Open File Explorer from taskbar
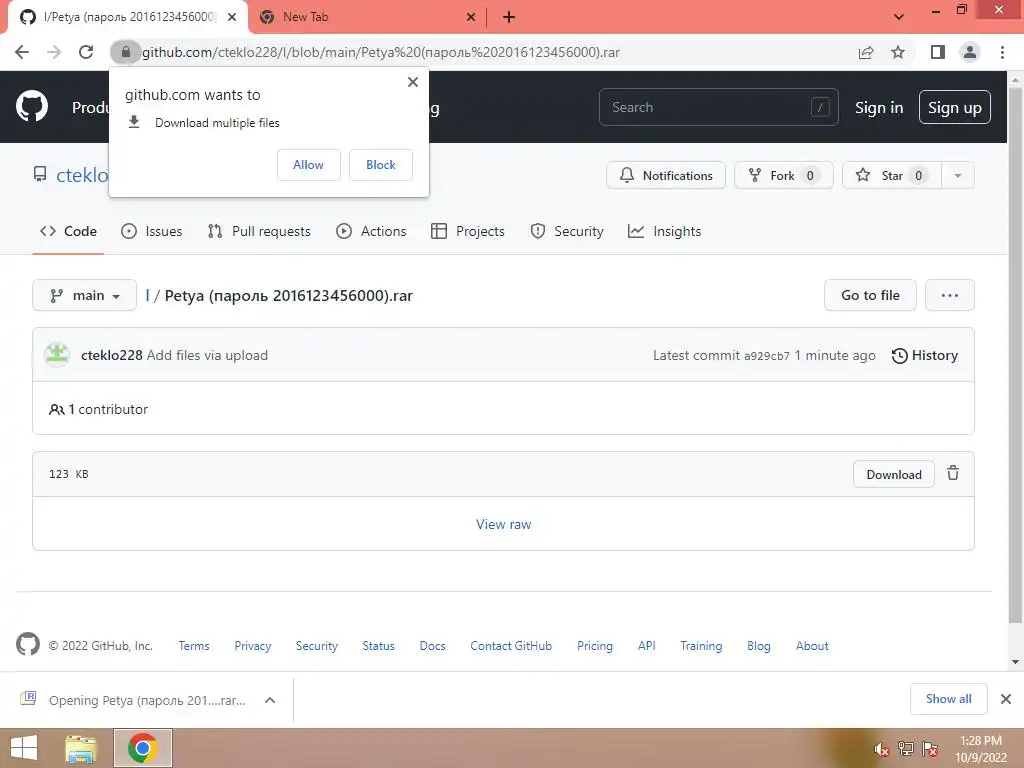 click(81, 748)
